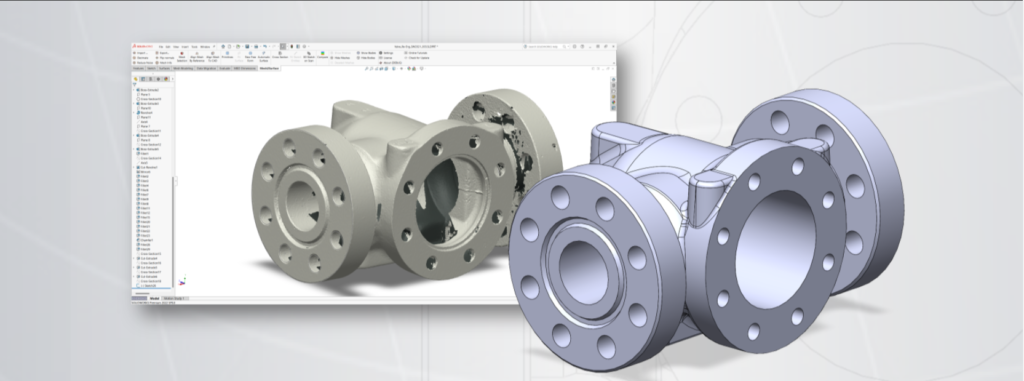This screenshot has height=381, width=1024.
Task: Toggle Hide Meshes in ribbon
Action: 340,58
